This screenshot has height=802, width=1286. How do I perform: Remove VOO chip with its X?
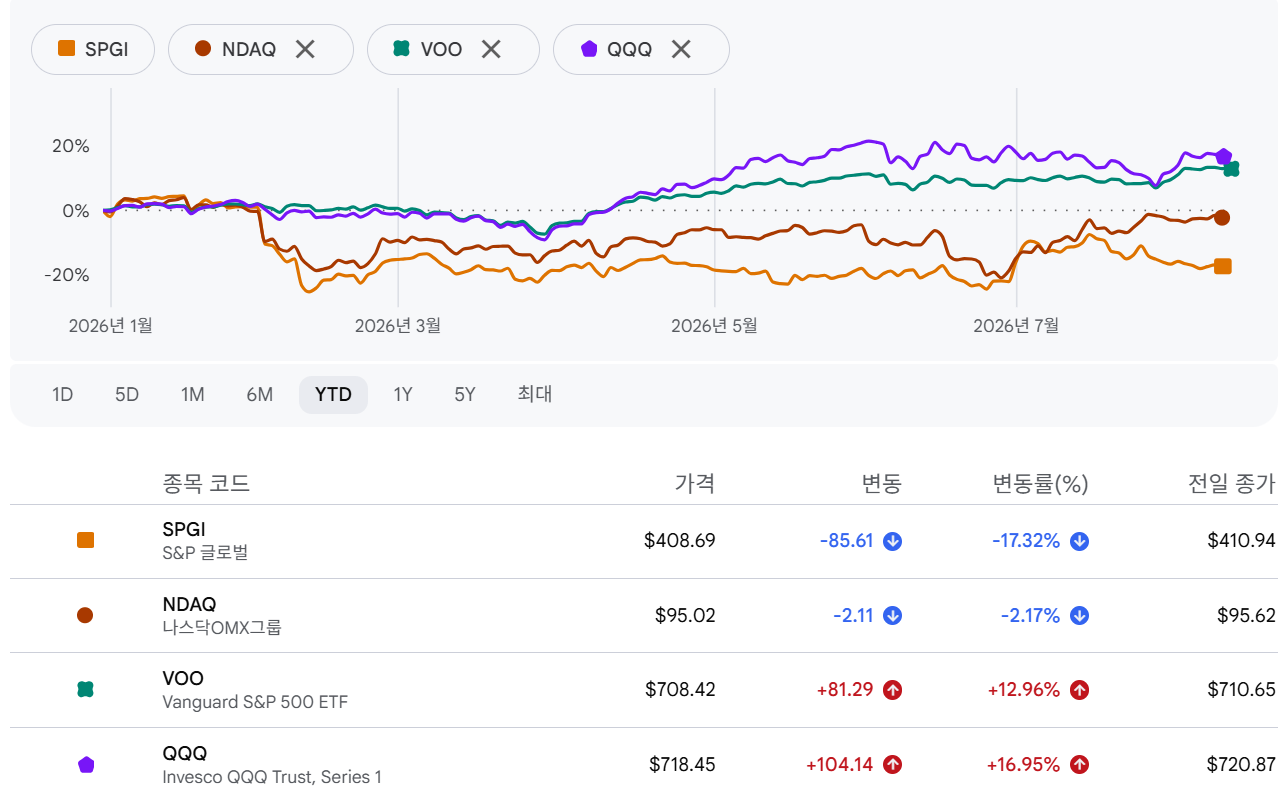coord(491,49)
